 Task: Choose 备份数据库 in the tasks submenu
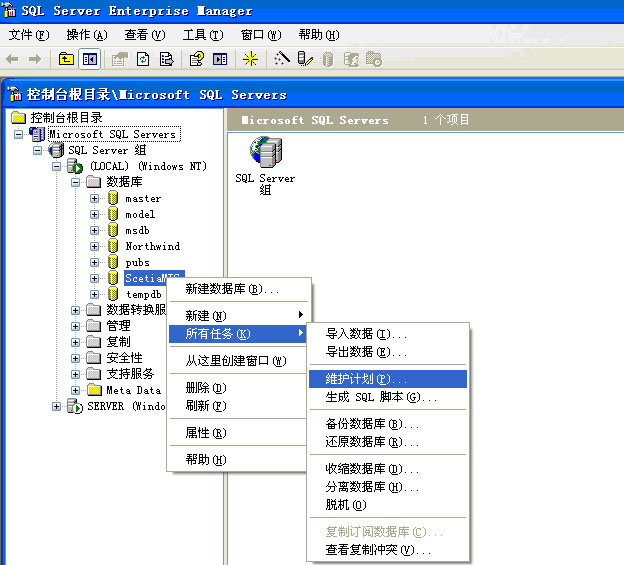[x=372, y=424]
